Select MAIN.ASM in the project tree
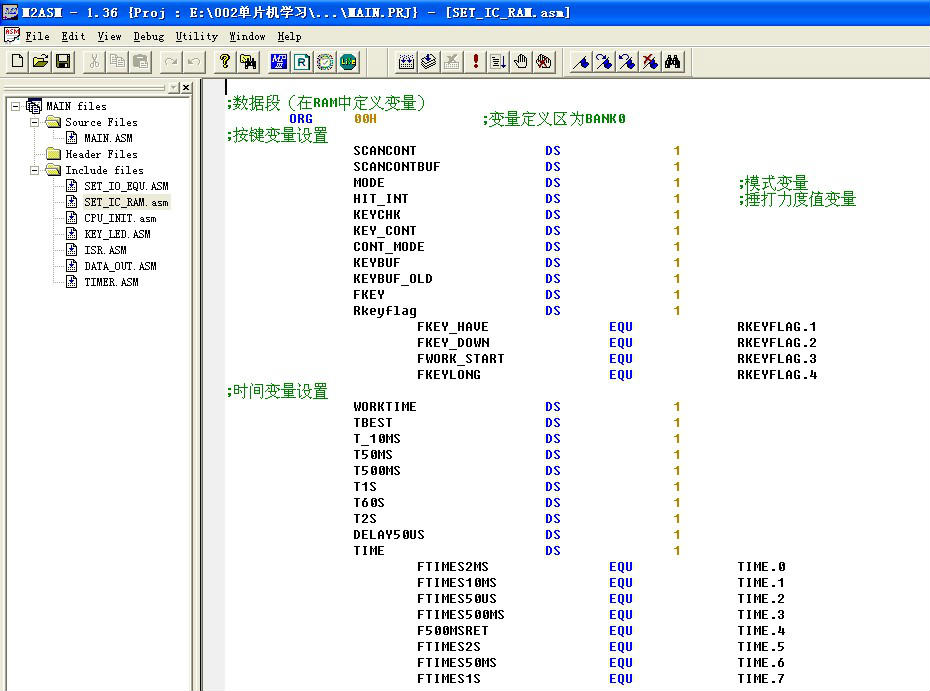This screenshot has height=691, width=930. click(x=107, y=138)
